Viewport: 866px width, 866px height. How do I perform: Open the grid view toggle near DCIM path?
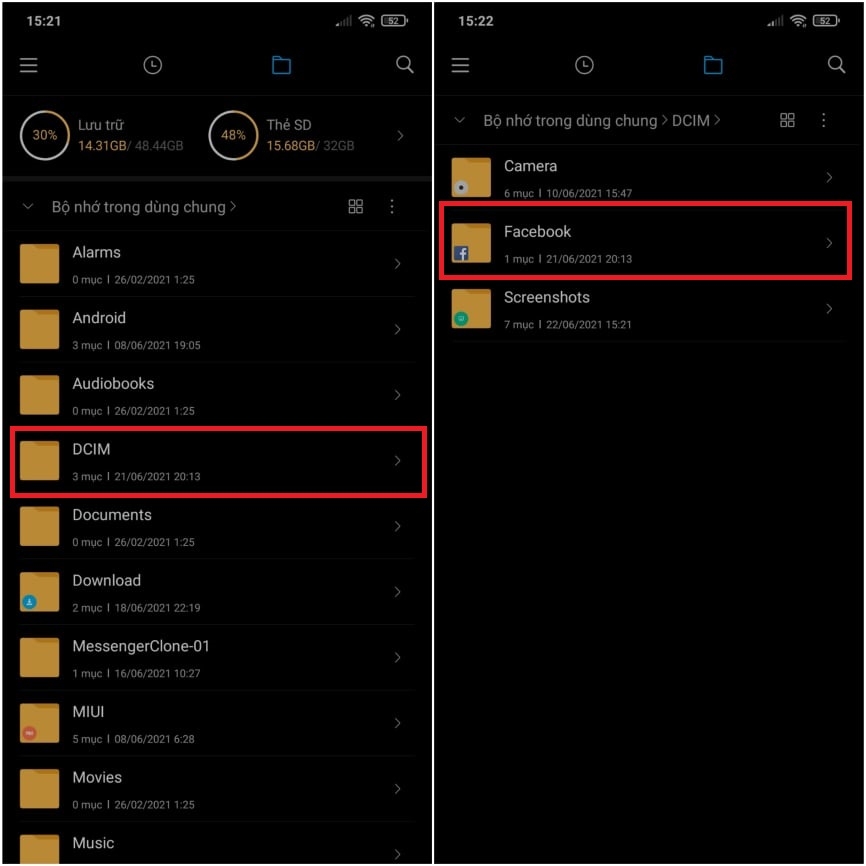787,120
